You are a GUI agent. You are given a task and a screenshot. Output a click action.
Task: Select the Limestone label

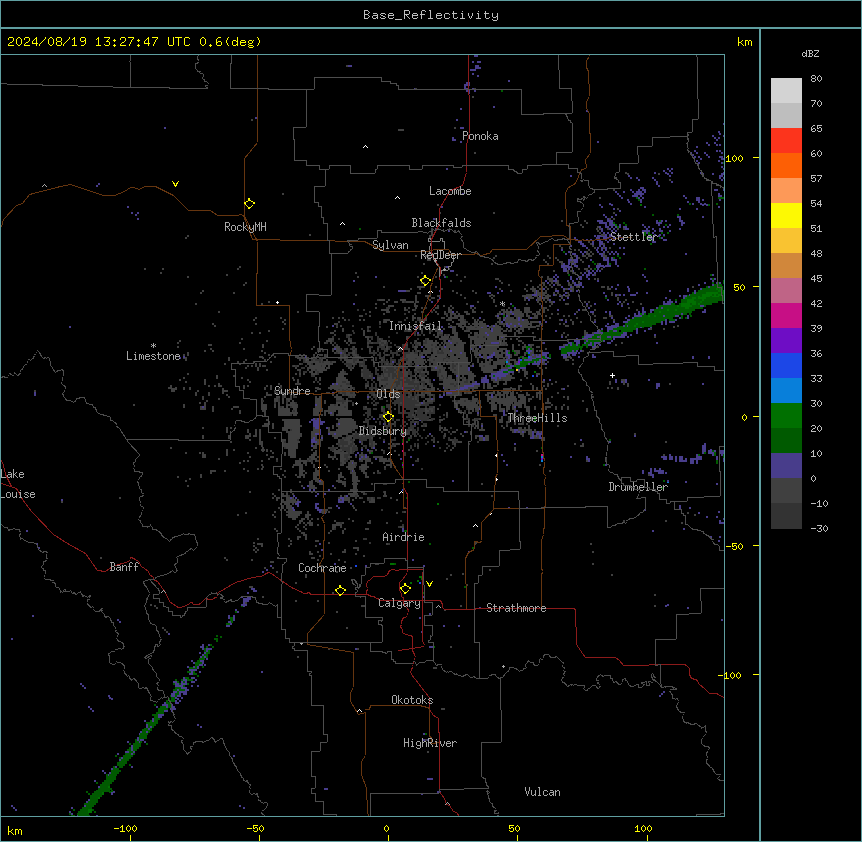153,356
